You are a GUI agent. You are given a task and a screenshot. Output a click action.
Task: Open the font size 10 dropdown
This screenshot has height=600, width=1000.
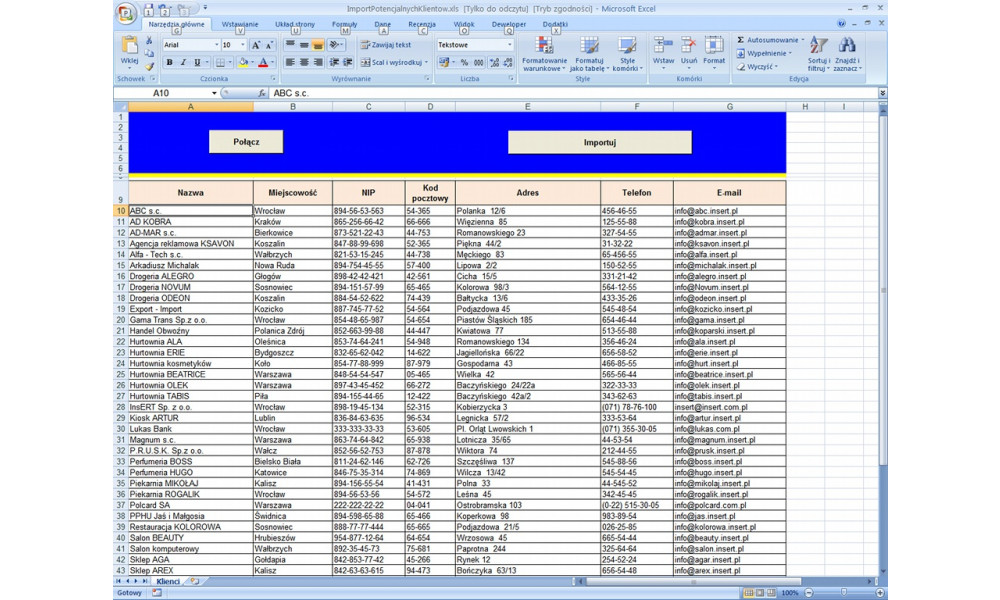click(x=242, y=45)
